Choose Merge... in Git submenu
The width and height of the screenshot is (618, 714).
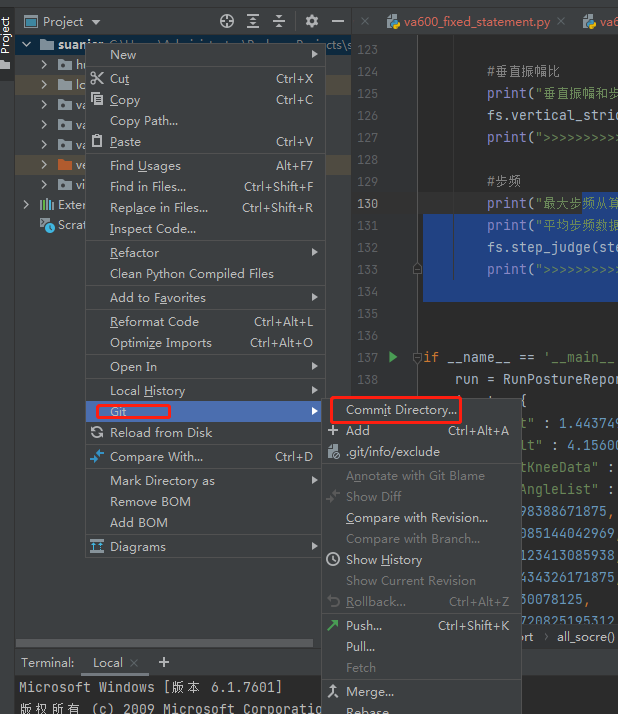click(421, 692)
